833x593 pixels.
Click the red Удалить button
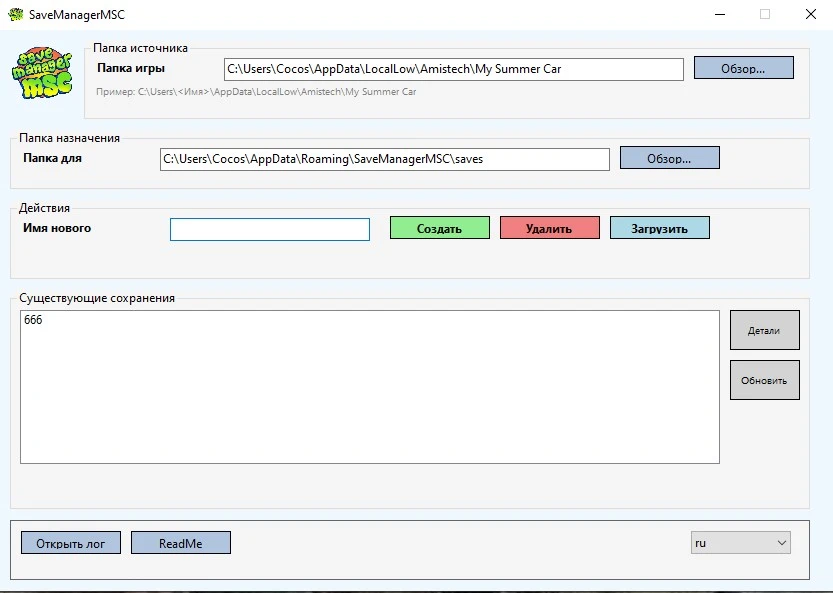pos(549,228)
